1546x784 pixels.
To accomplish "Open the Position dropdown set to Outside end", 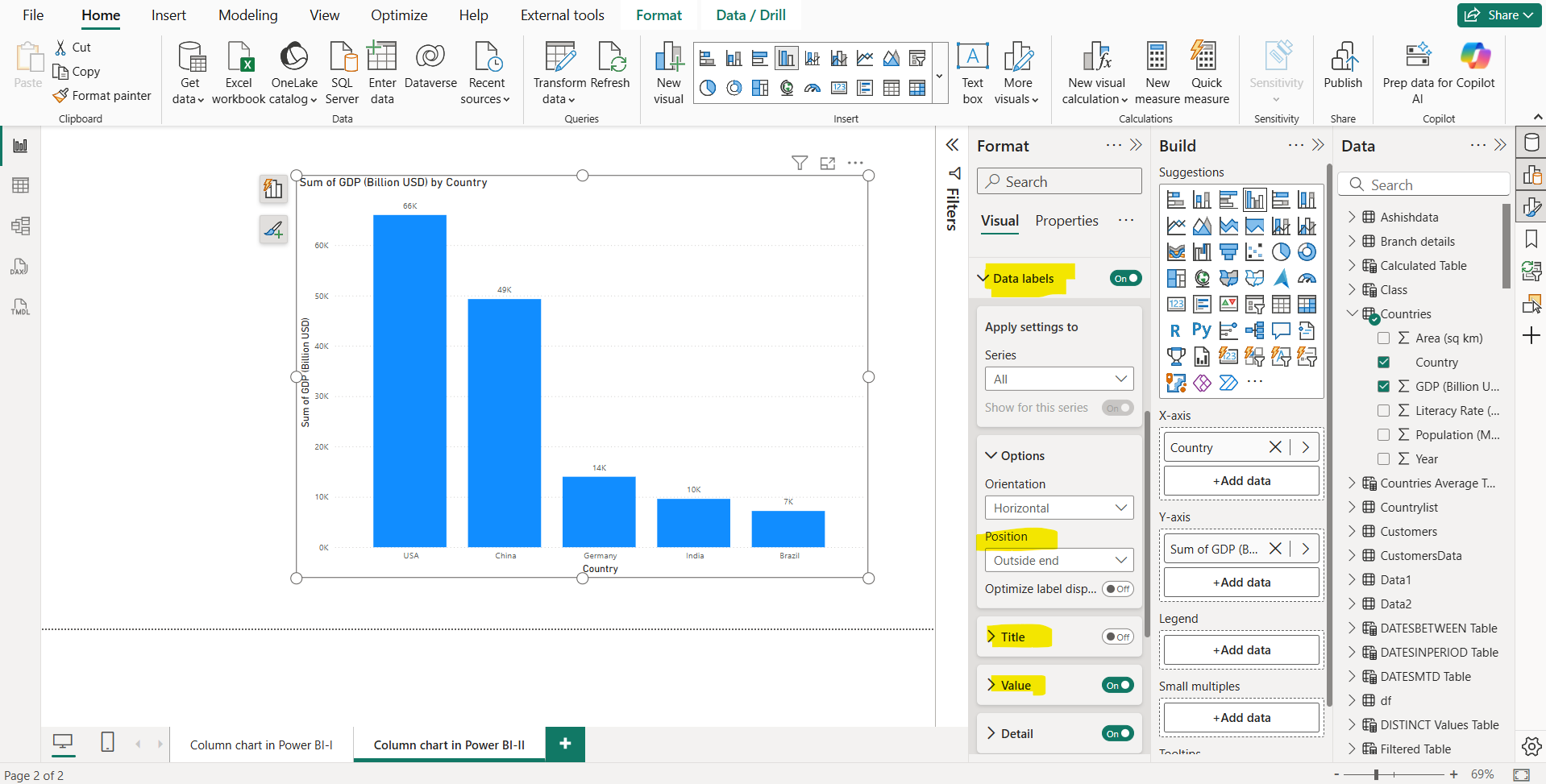I will [x=1058, y=560].
